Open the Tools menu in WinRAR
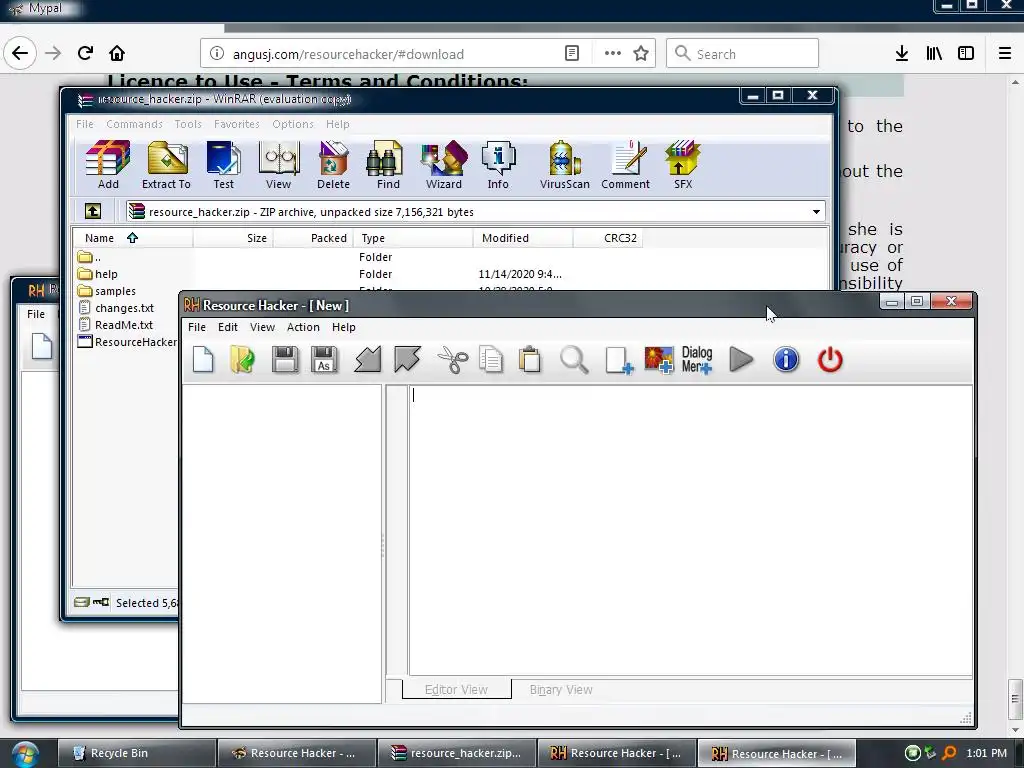Screen dimensions: 1024x768 tap(187, 124)
